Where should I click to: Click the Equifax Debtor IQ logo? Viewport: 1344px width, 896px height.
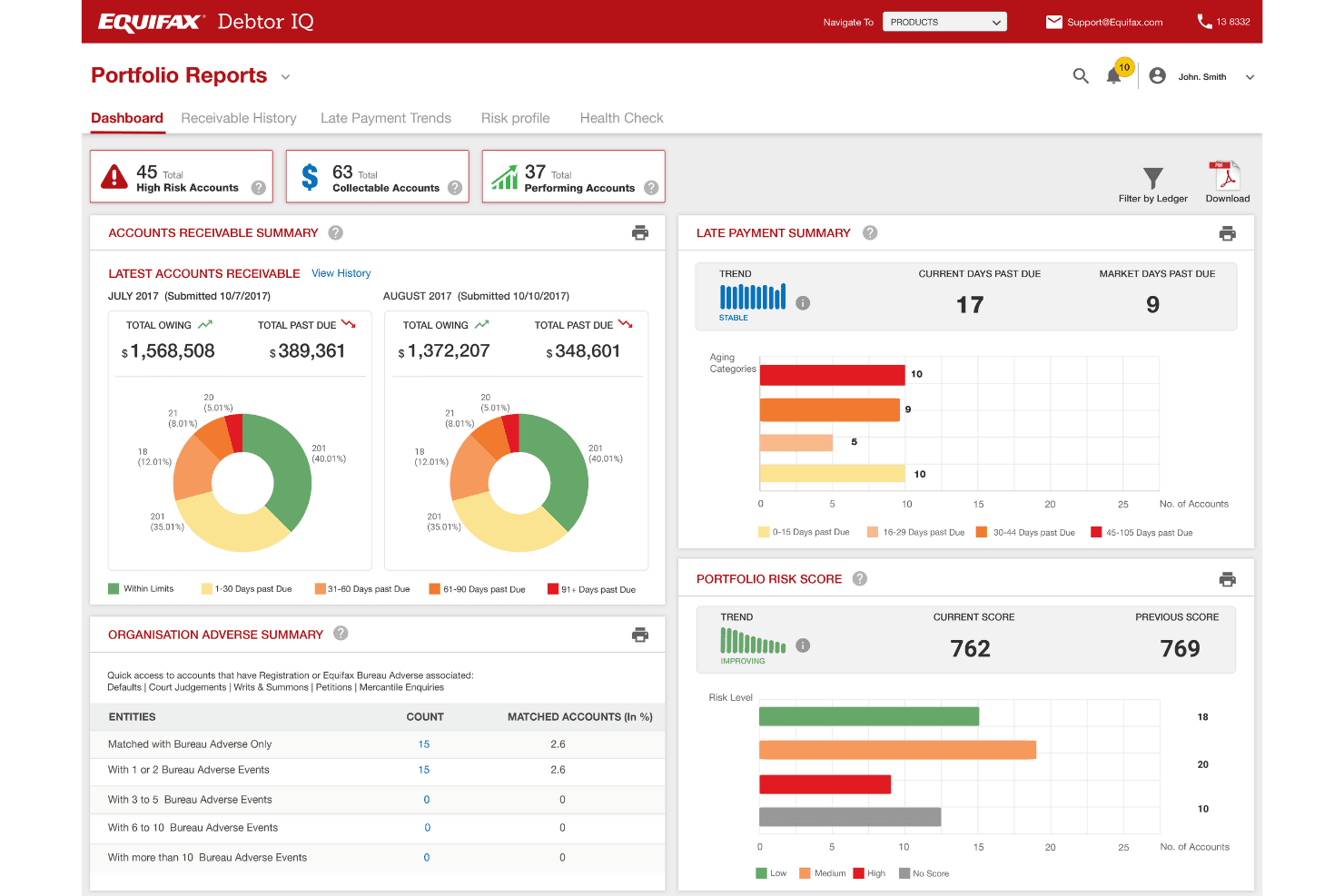[x=206, y=22]
